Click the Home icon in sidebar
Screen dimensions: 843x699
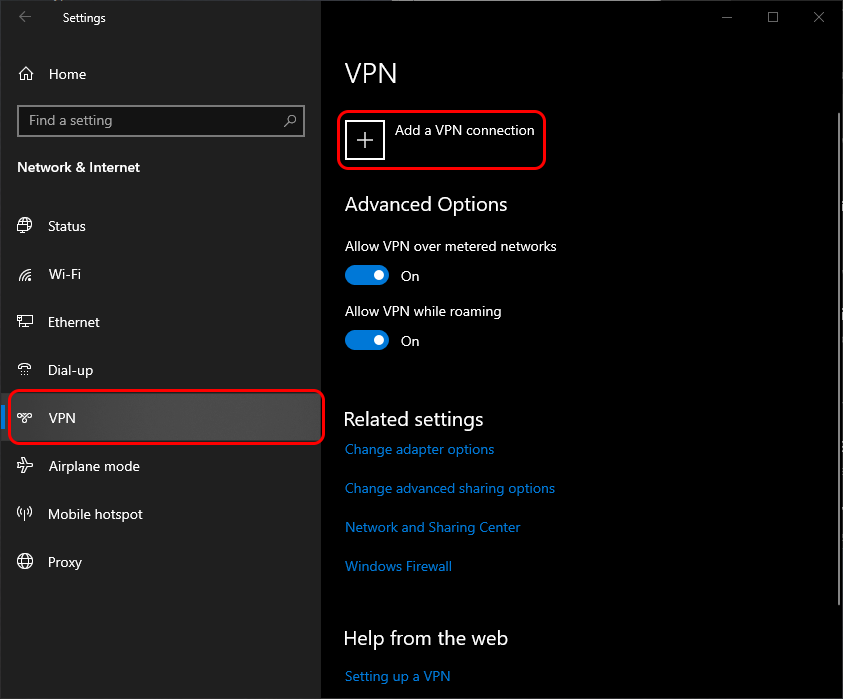(26, 74)
